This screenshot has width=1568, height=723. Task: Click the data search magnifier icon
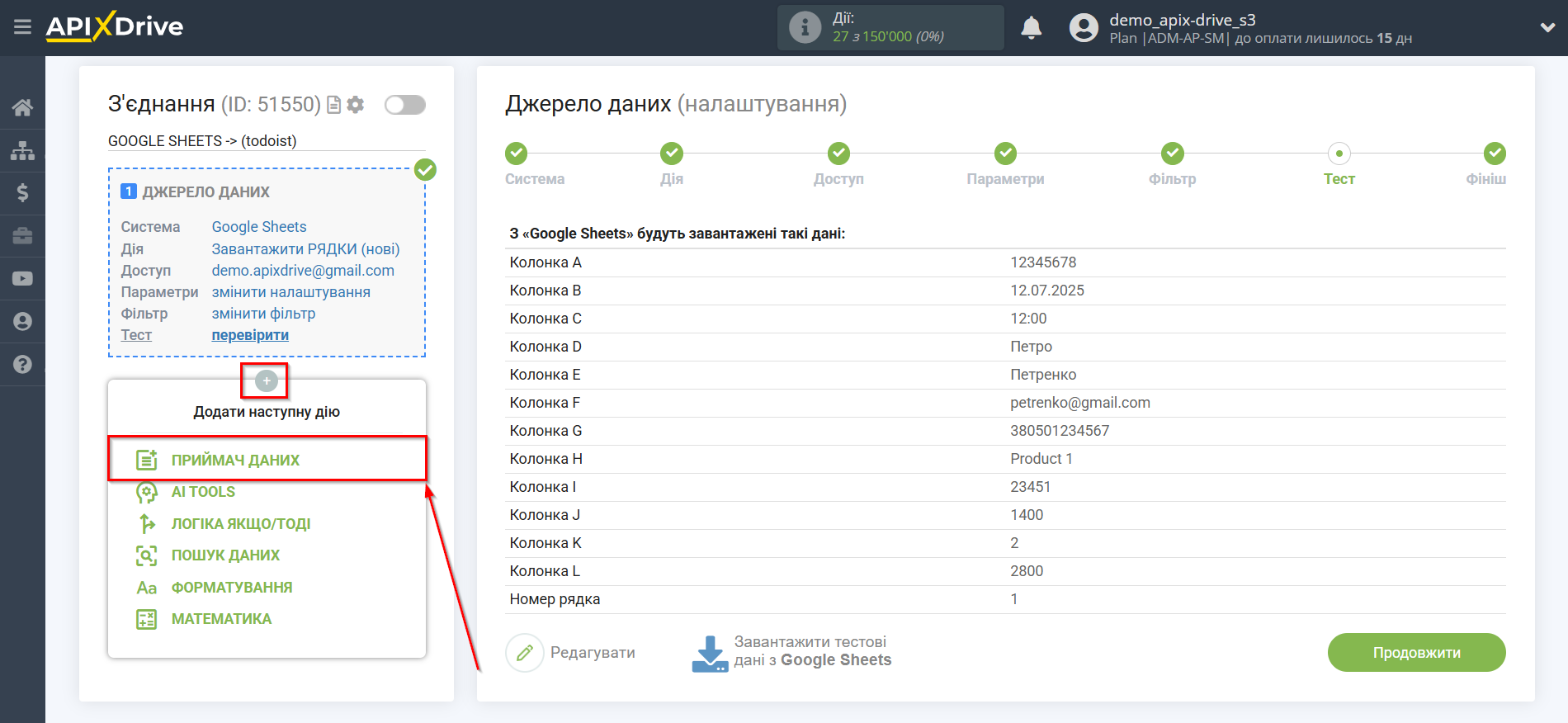tap(147, 555)
